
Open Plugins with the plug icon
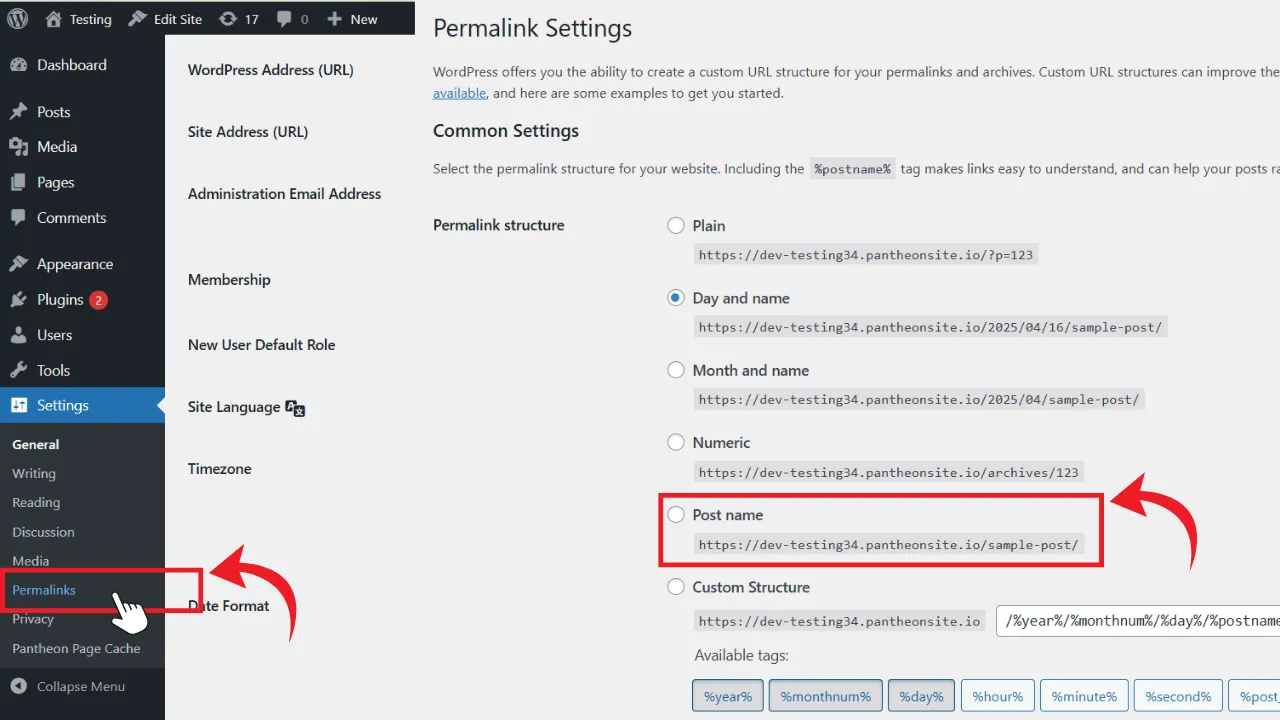[18, 300]
